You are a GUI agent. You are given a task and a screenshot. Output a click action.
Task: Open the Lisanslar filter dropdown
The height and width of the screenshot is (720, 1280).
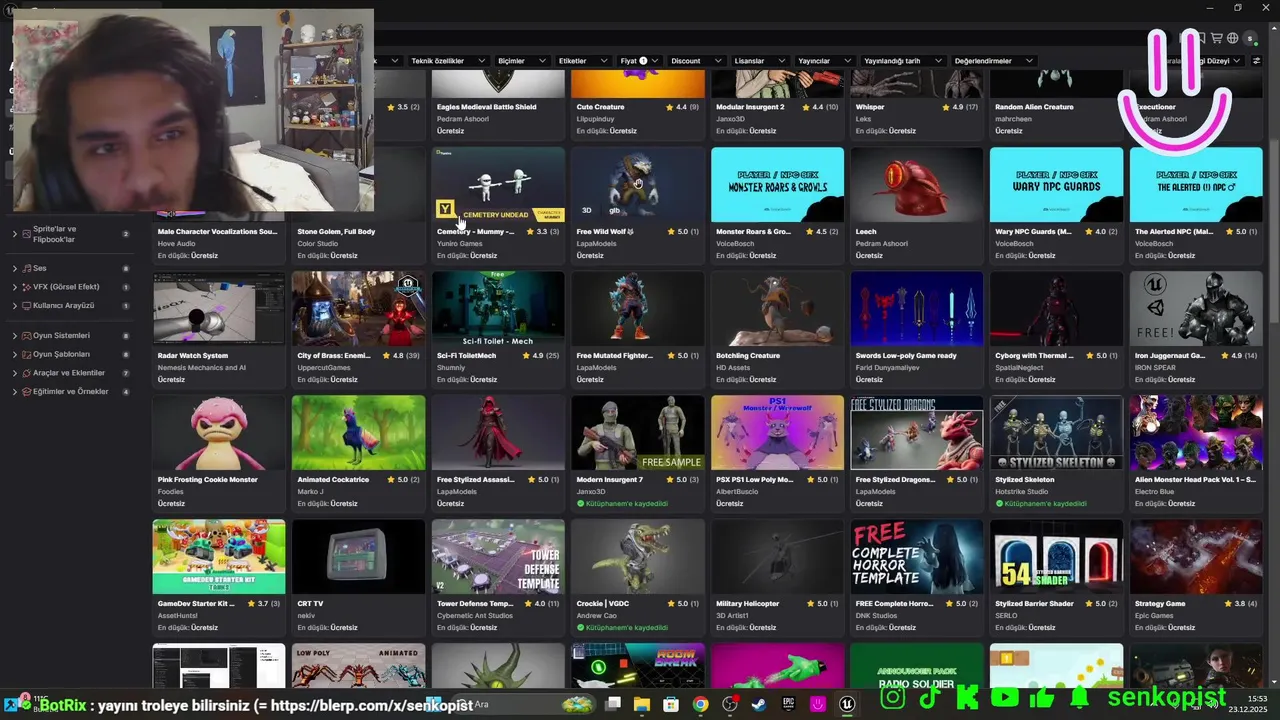click(x=759, y=61)
